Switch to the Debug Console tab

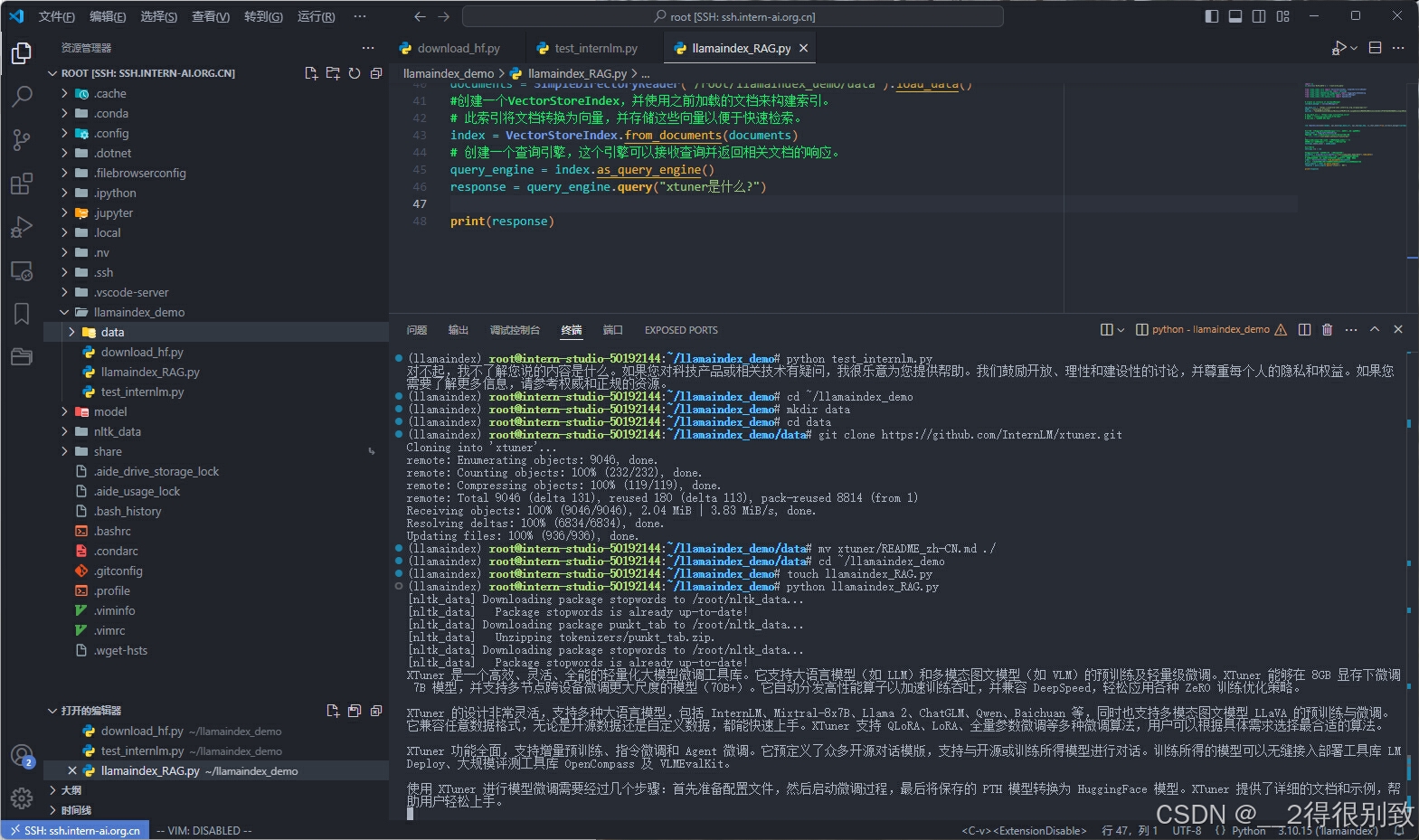[514, 330]
